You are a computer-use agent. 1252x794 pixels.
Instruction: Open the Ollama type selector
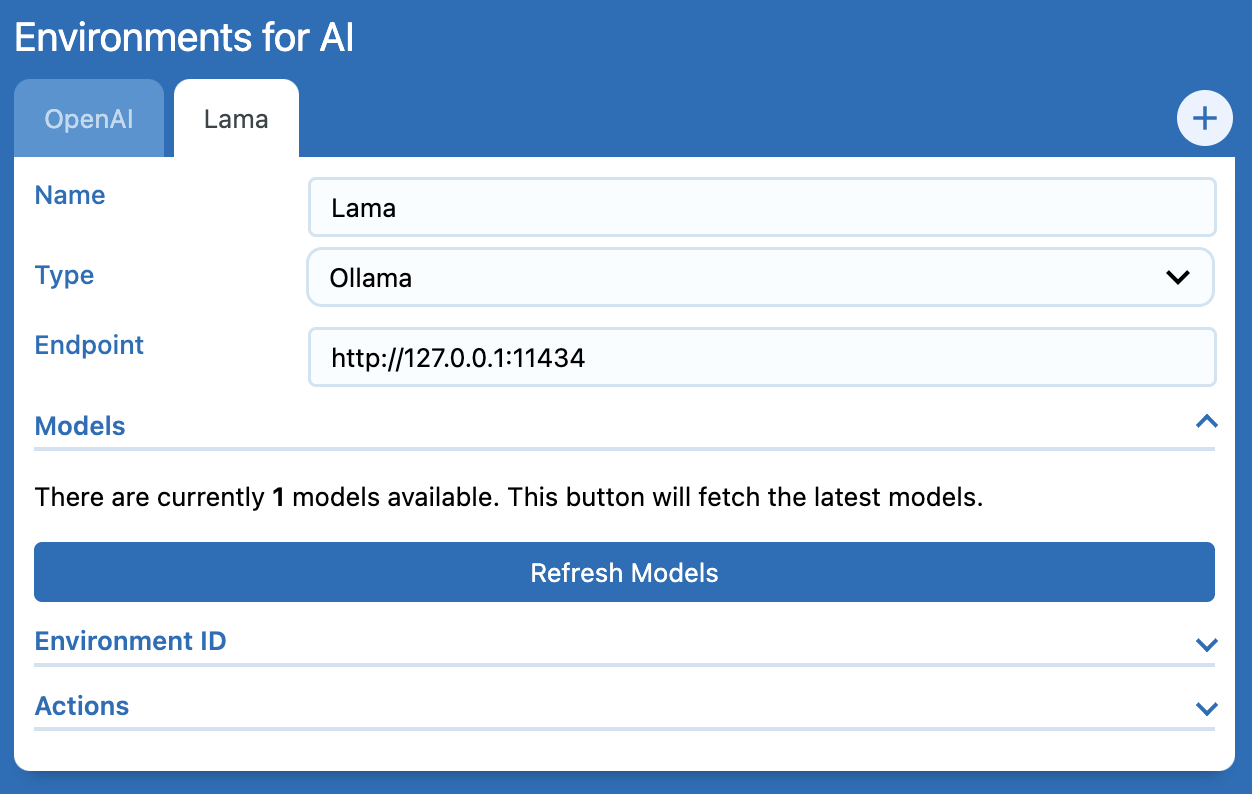point(760,277)
